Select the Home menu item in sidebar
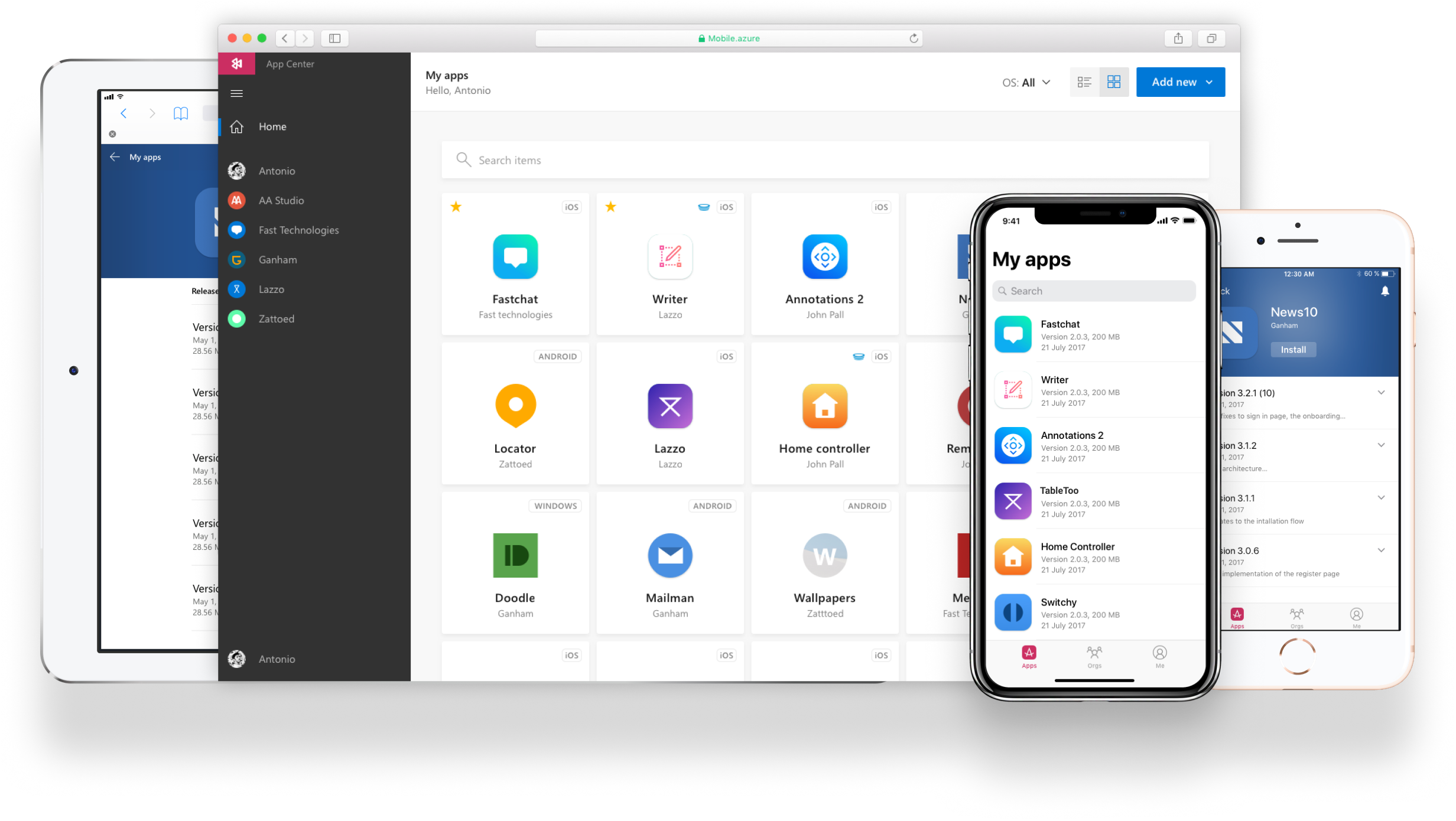 pos(271,126)
